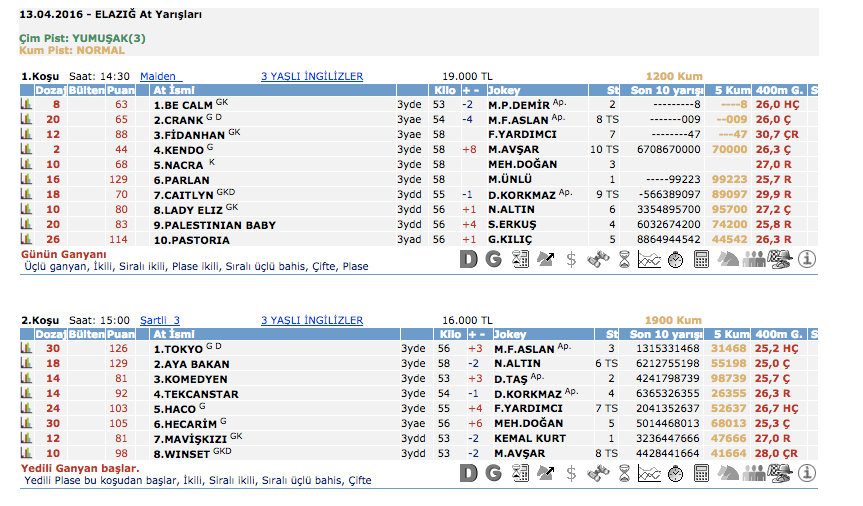Click the line graph icon in race 2
The image size is (863, 506).
[650, 473]
